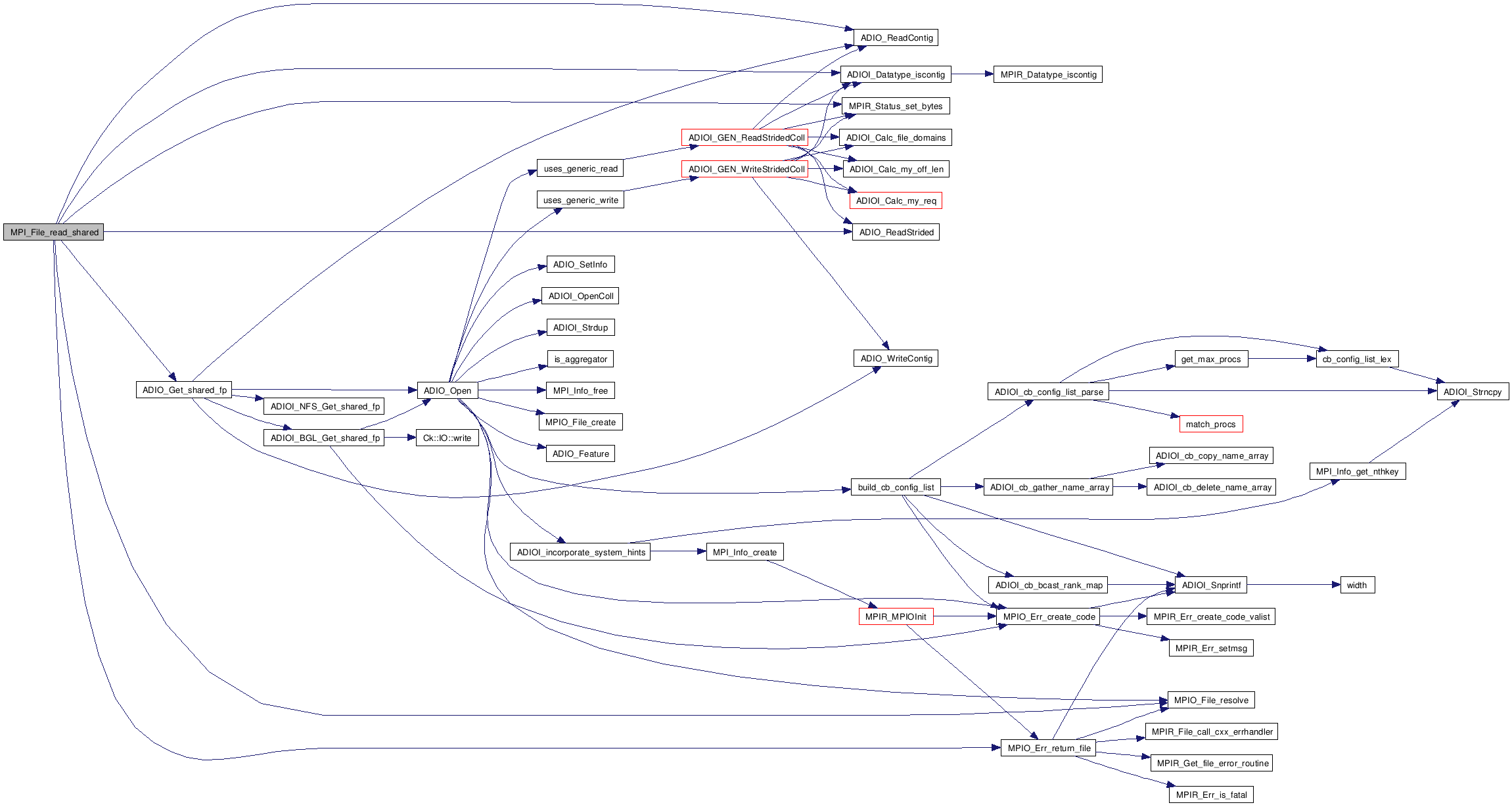Image resolution: width=1512 pixels, height=805 pixels.
Task: Click the ADIOI_Calc_my_req red node
Action: [896, 200]
